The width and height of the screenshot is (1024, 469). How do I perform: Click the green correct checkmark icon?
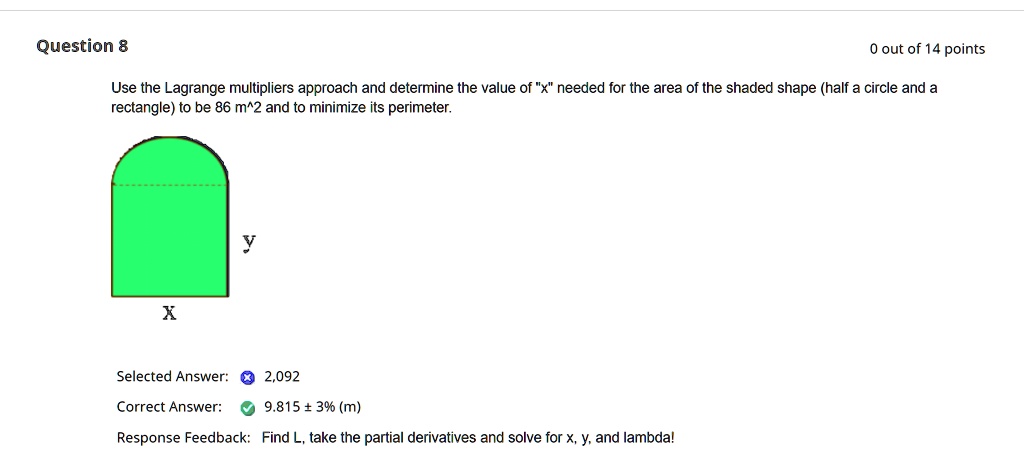(247, 408)
